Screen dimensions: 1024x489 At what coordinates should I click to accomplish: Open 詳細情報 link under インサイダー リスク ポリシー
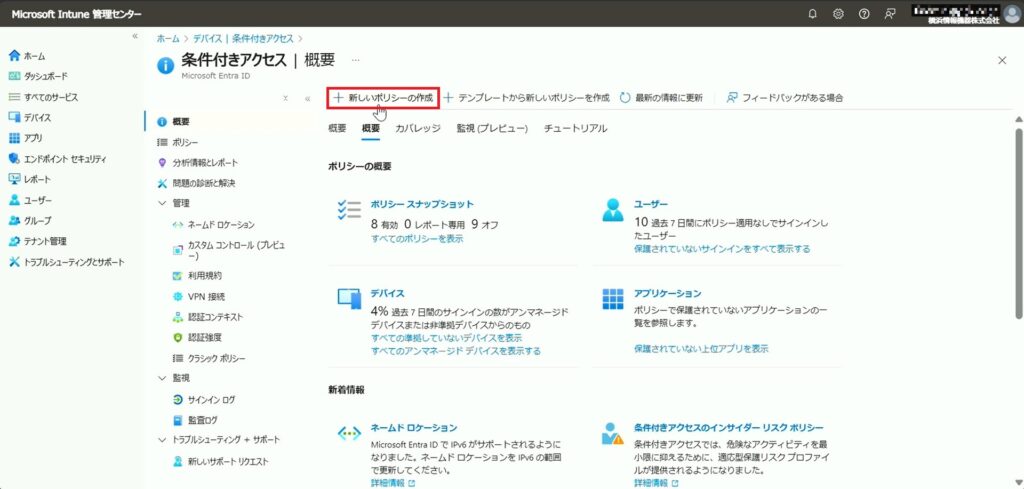click(x=656, y=483)
